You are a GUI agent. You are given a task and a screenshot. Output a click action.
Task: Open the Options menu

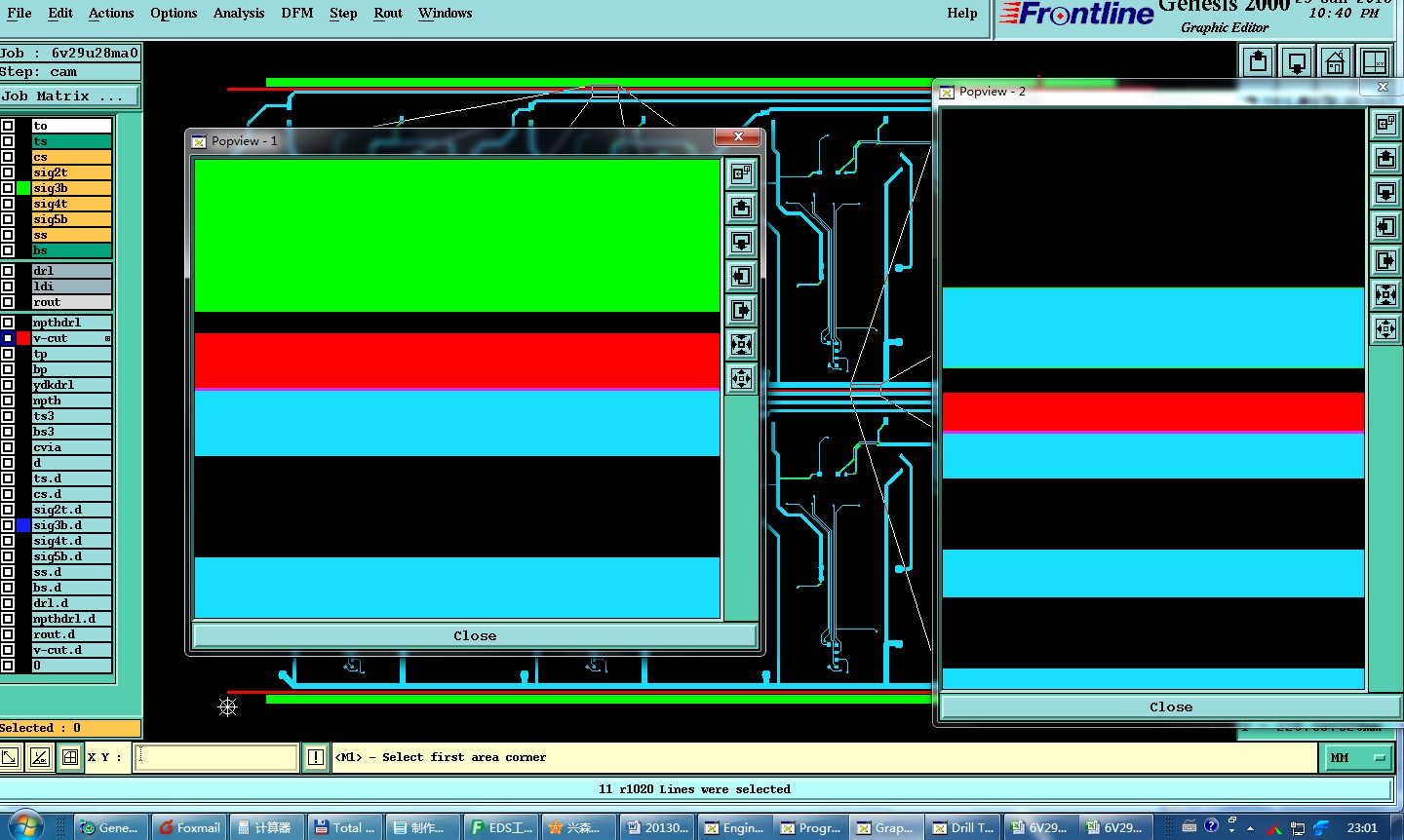tap(174, 13)
